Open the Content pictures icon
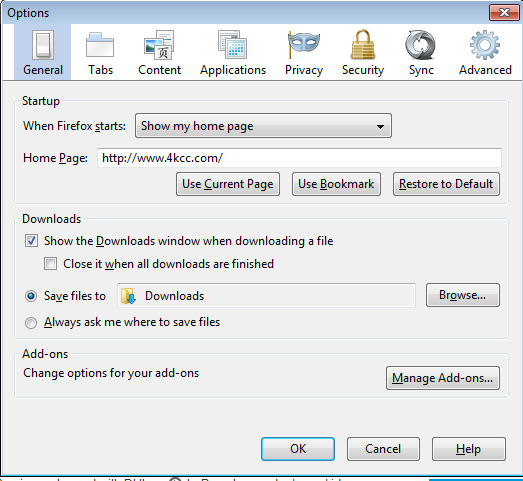The width and height of the screenshot is (523, 481). pyautogui.click(x=159, y=45)
